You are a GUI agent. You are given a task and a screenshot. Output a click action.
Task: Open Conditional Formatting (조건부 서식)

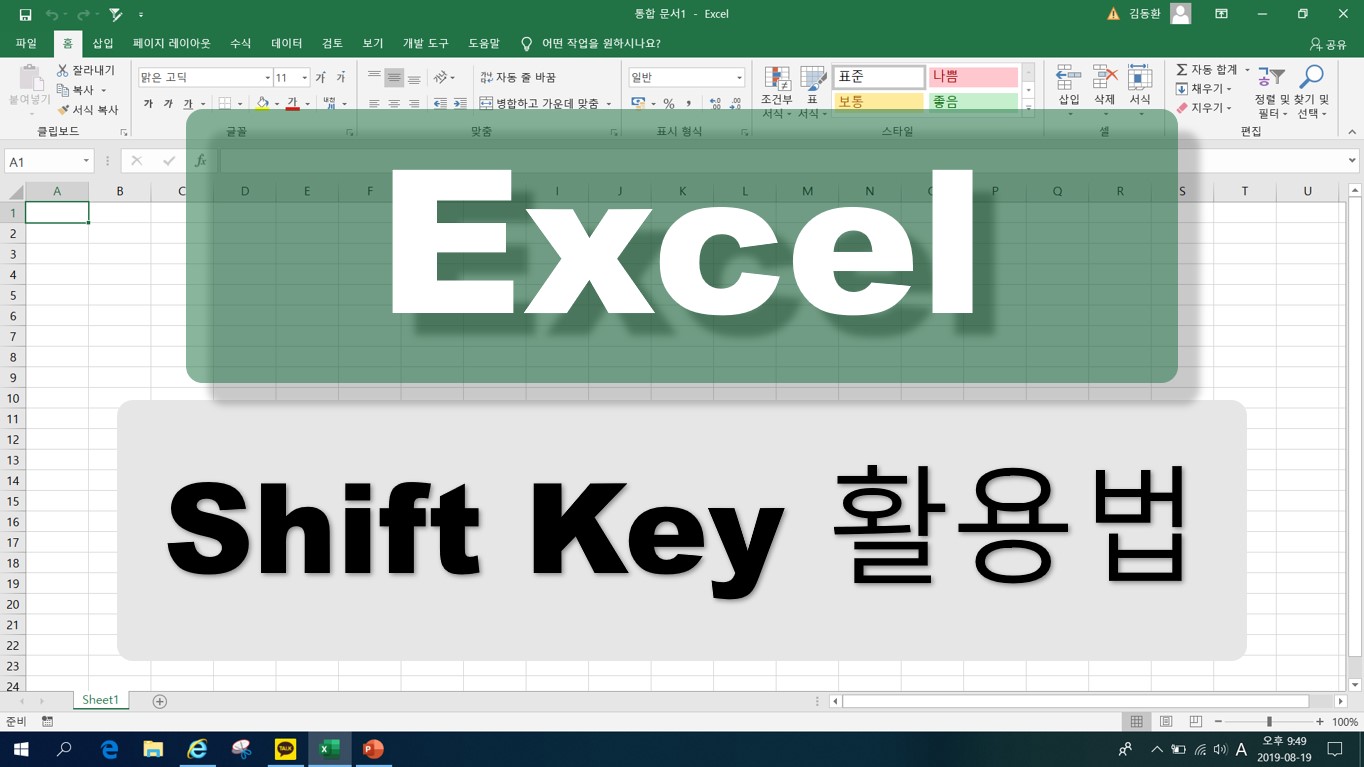click(776, 92)
